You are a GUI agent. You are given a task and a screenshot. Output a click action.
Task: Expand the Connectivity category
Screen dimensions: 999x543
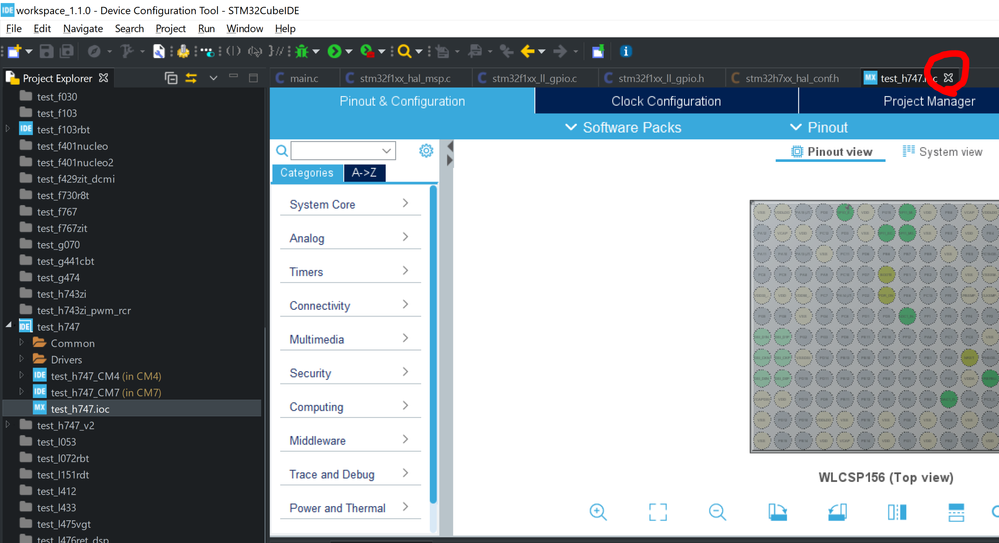point(350,305)
